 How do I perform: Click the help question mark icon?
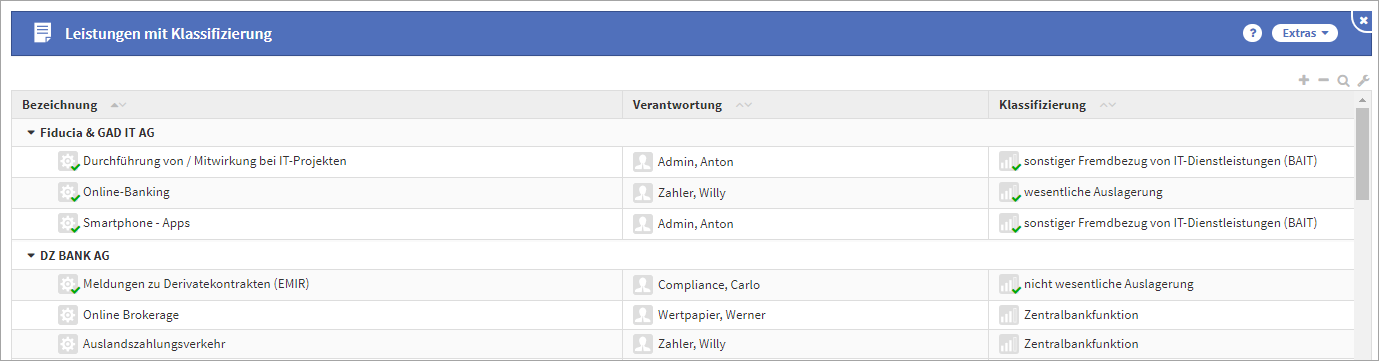(1252, 33)
